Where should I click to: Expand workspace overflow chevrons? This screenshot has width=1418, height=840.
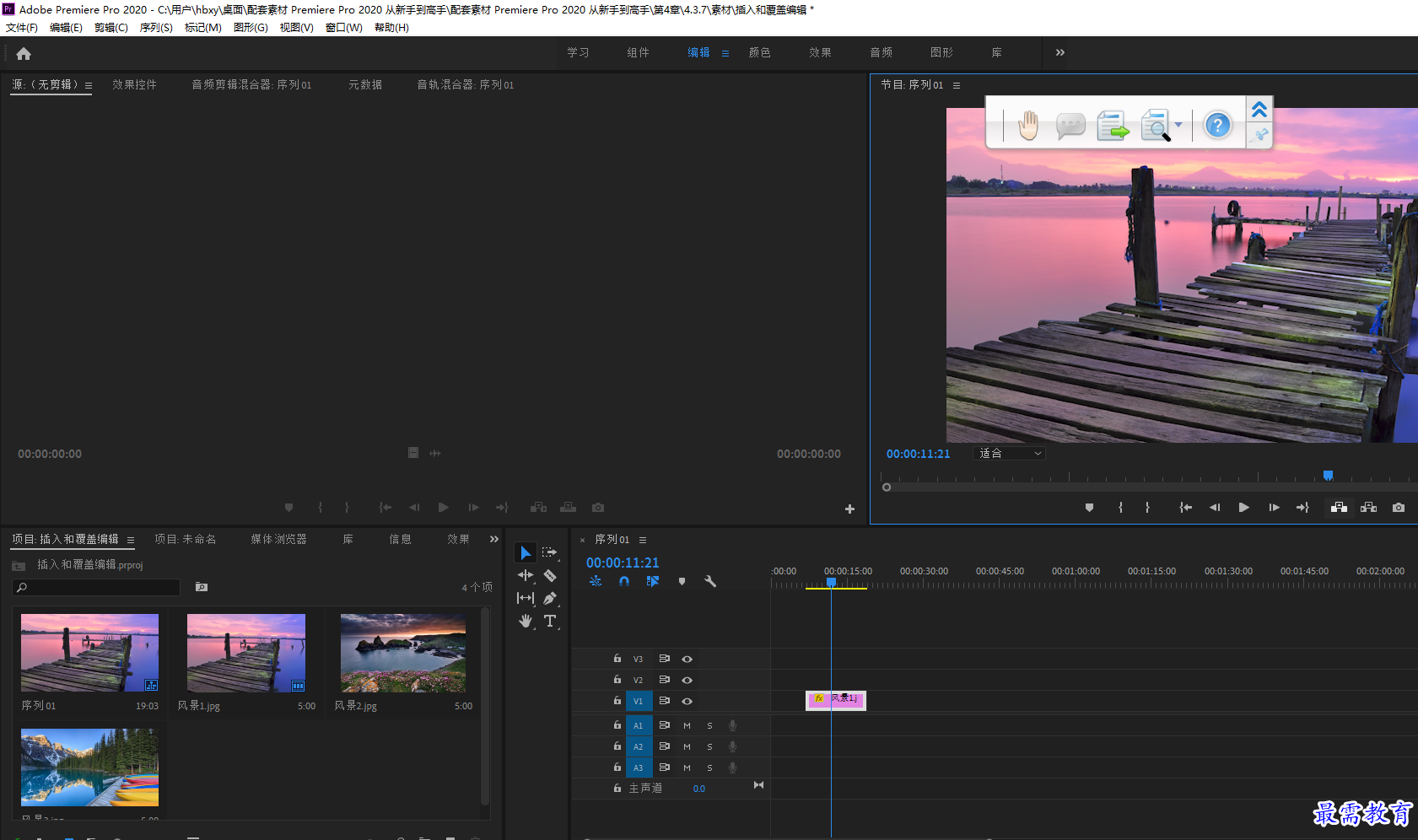[1059, 52]
